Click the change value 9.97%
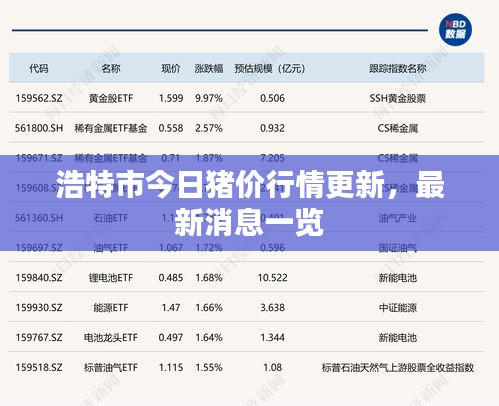The image size is (499, 406). (x=209, y=98)
